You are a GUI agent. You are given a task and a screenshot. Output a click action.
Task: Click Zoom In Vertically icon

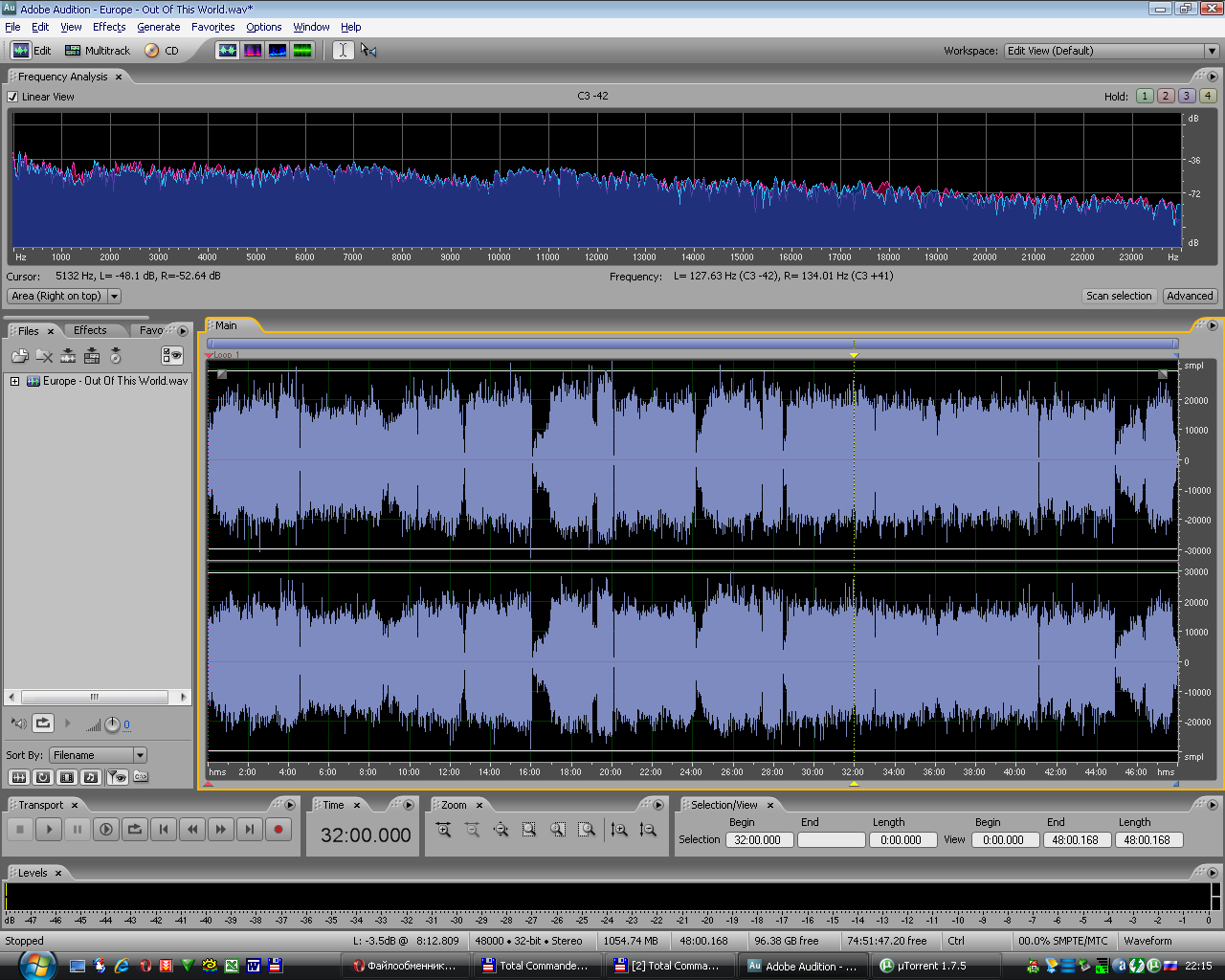(x=619, y=830)
